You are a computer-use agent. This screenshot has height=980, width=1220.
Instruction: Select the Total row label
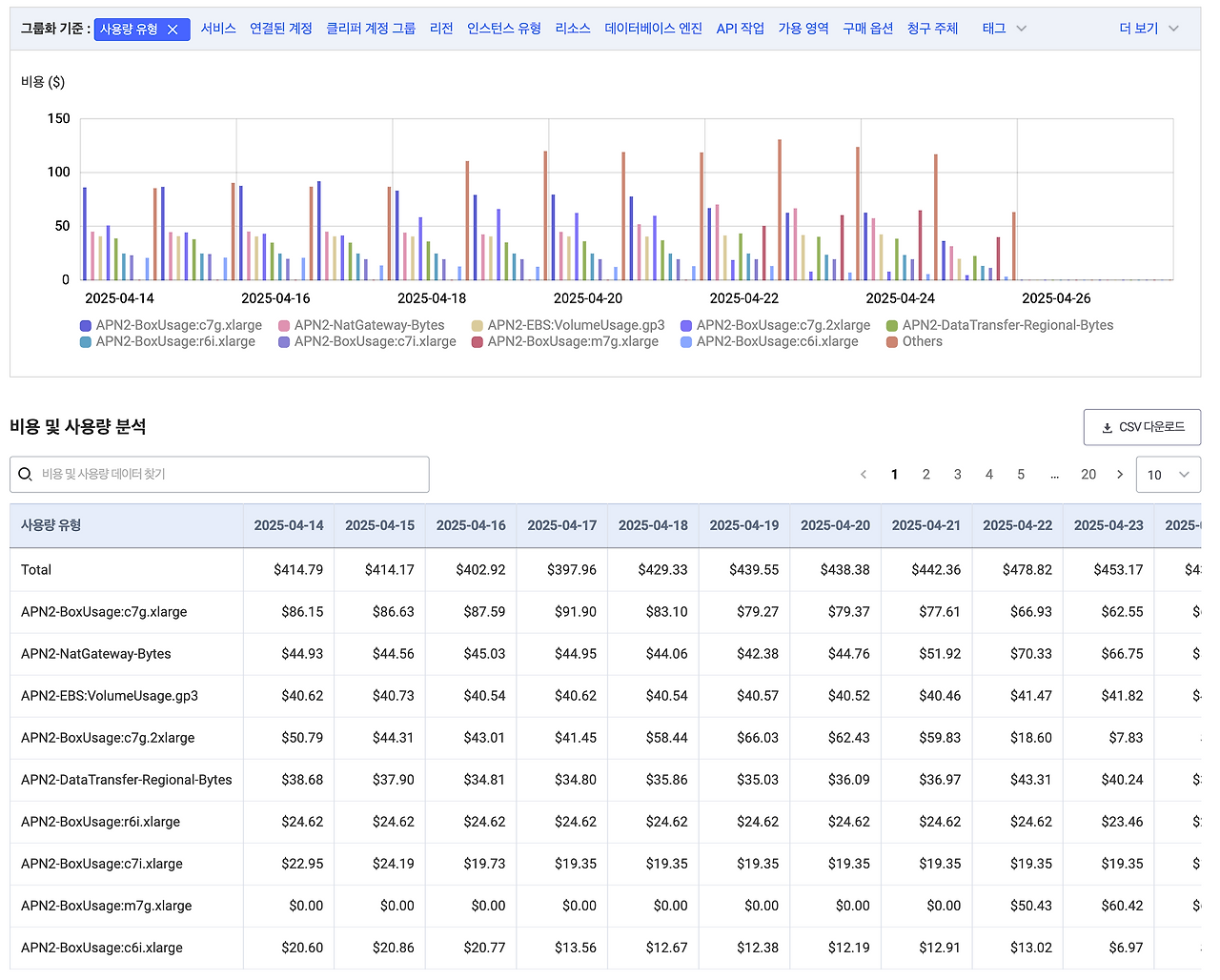point(36,570)
